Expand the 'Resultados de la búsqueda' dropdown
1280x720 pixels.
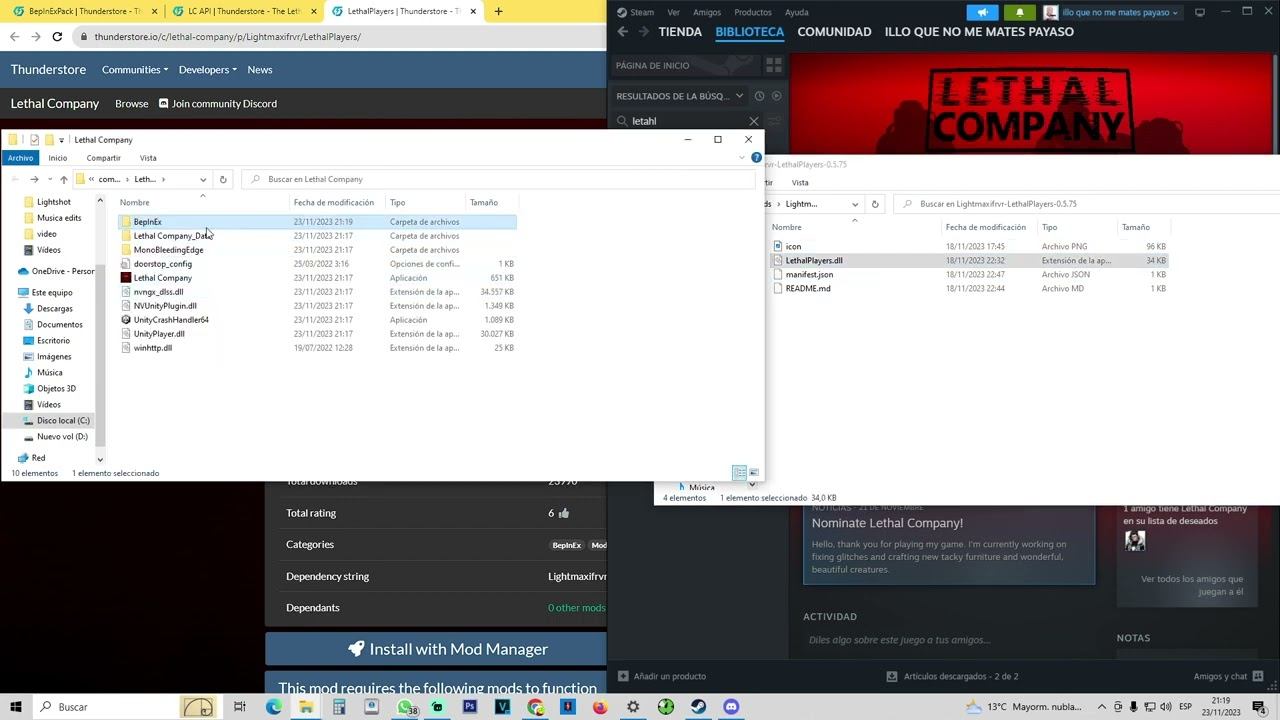739,96
